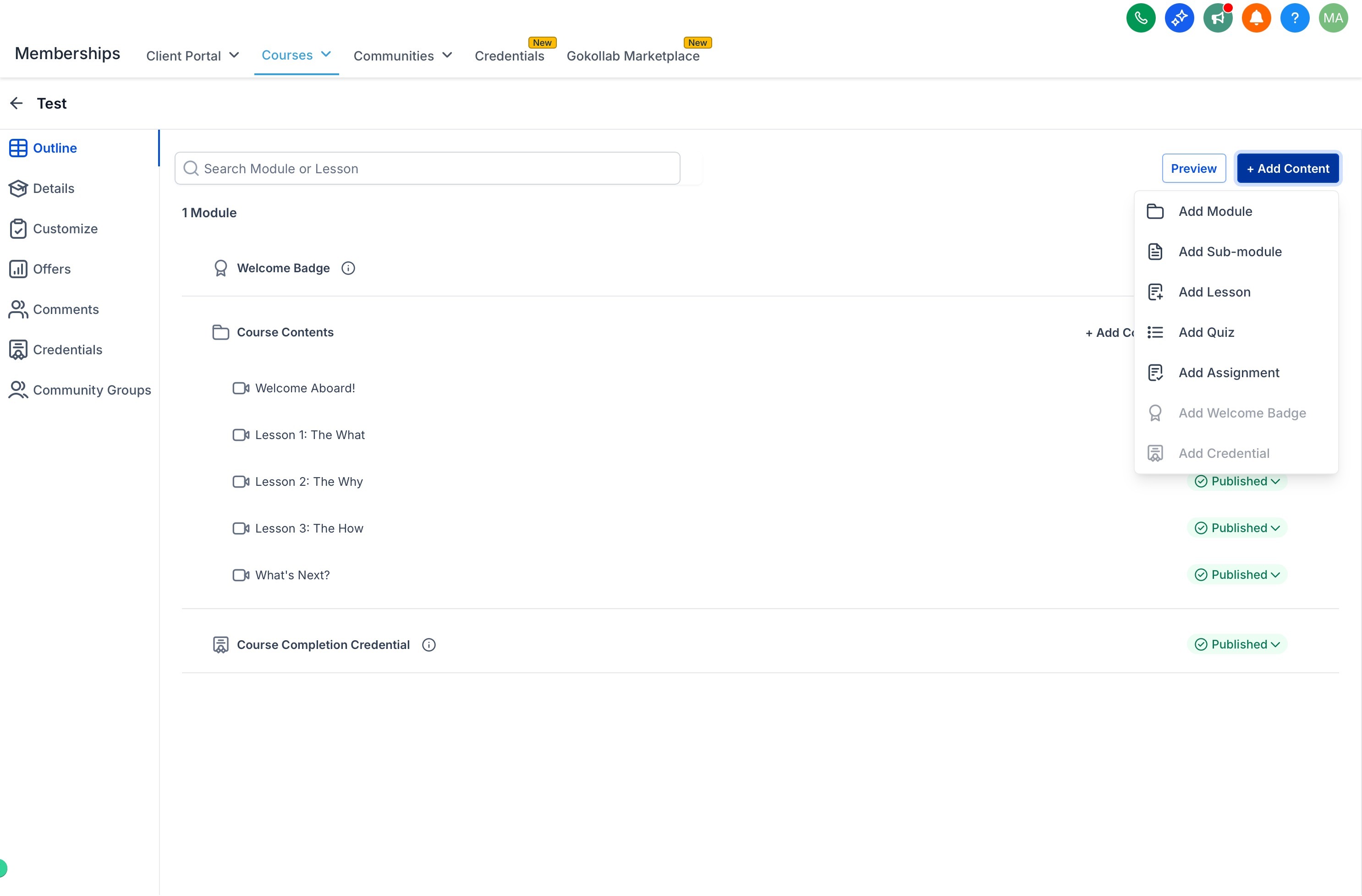
Task: Click the video icon beside Welcome Aboard!
Action: click(241, 389)
